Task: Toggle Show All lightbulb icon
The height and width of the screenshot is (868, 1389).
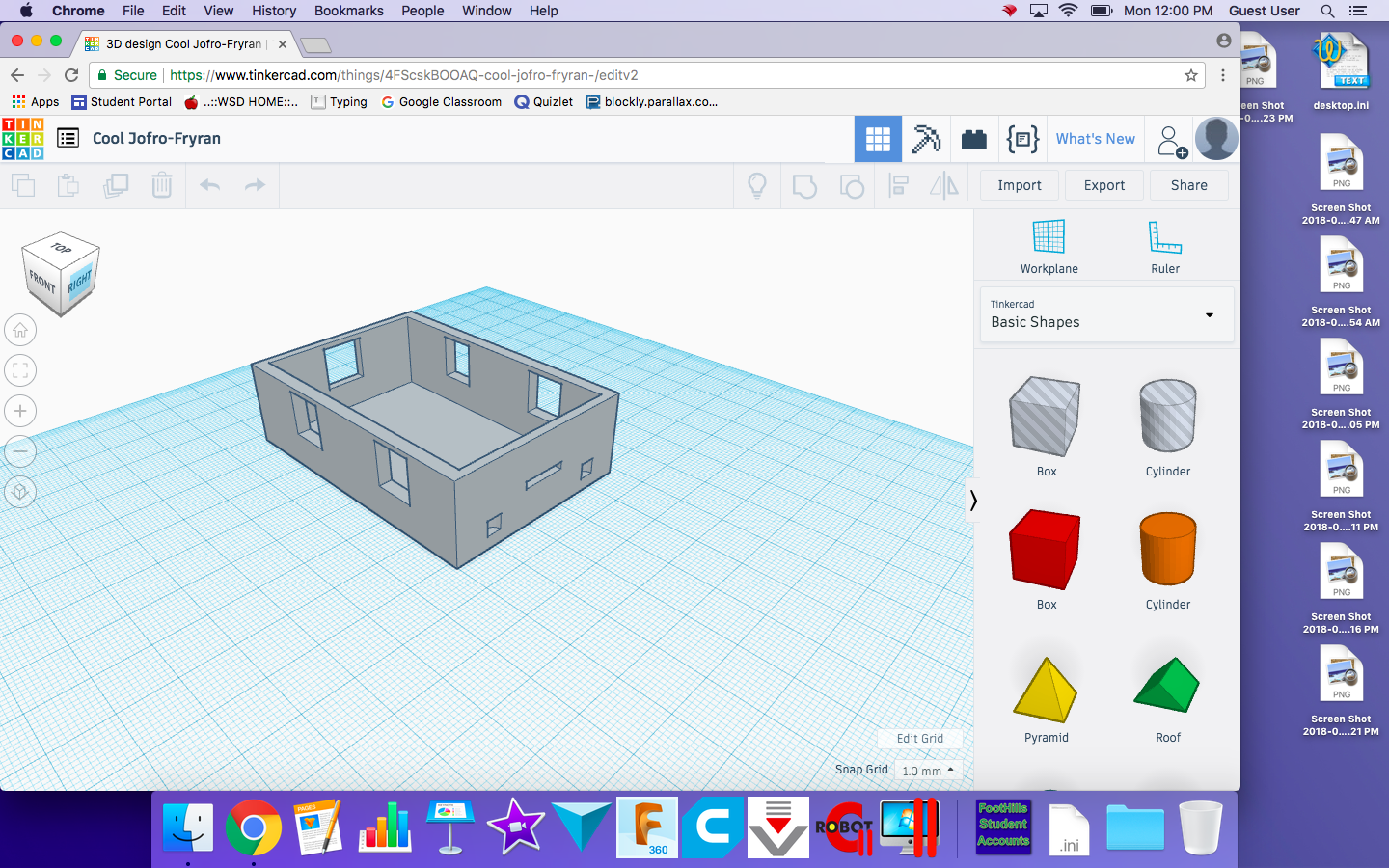Action: pos(757,185)
